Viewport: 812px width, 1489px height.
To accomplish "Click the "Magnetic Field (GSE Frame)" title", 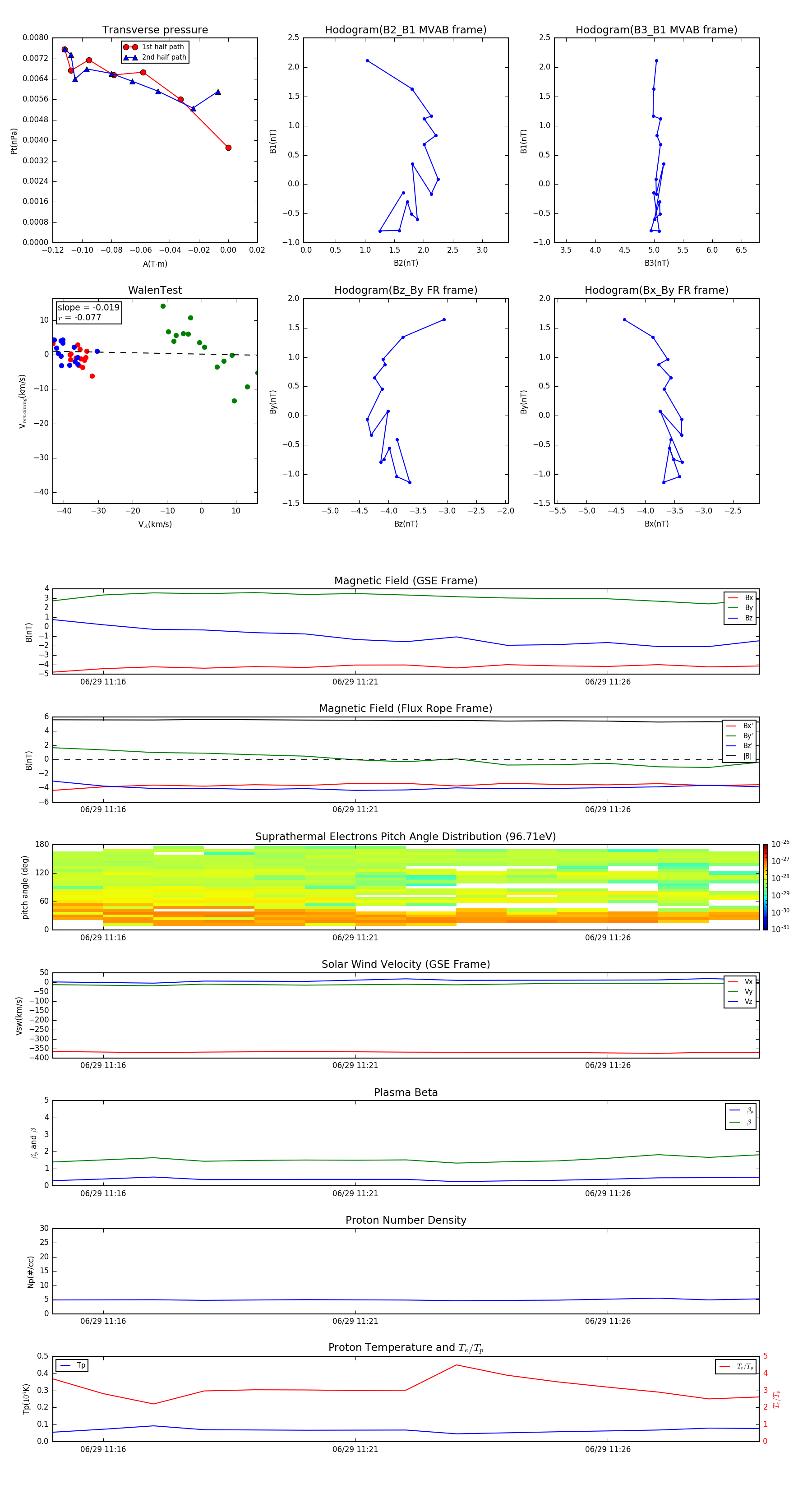I will 406,581.
